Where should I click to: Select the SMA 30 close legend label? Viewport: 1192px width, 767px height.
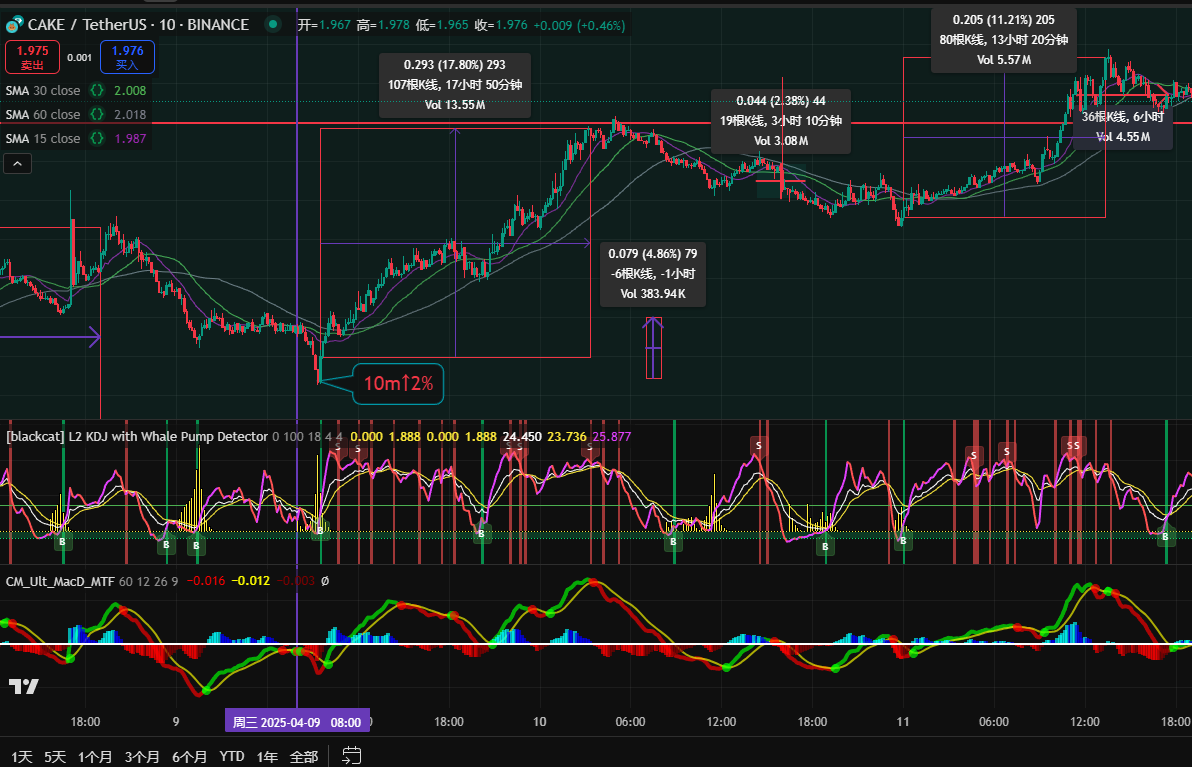[43, 90]
